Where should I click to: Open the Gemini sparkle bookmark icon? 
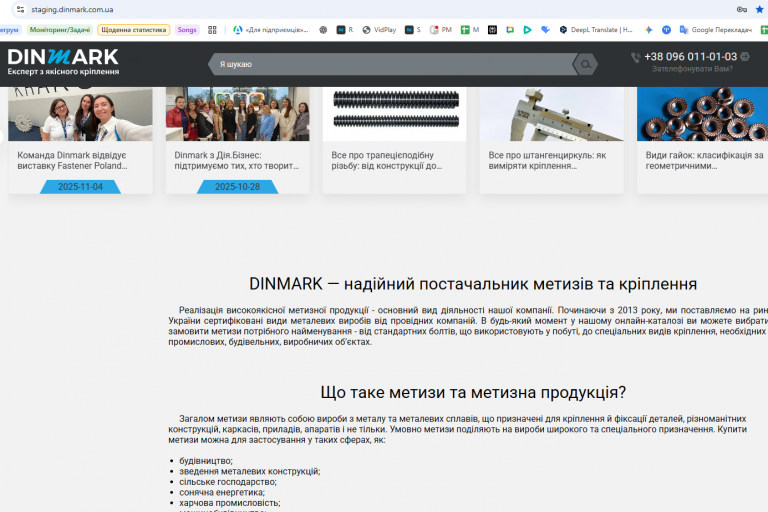click(648, 30)
